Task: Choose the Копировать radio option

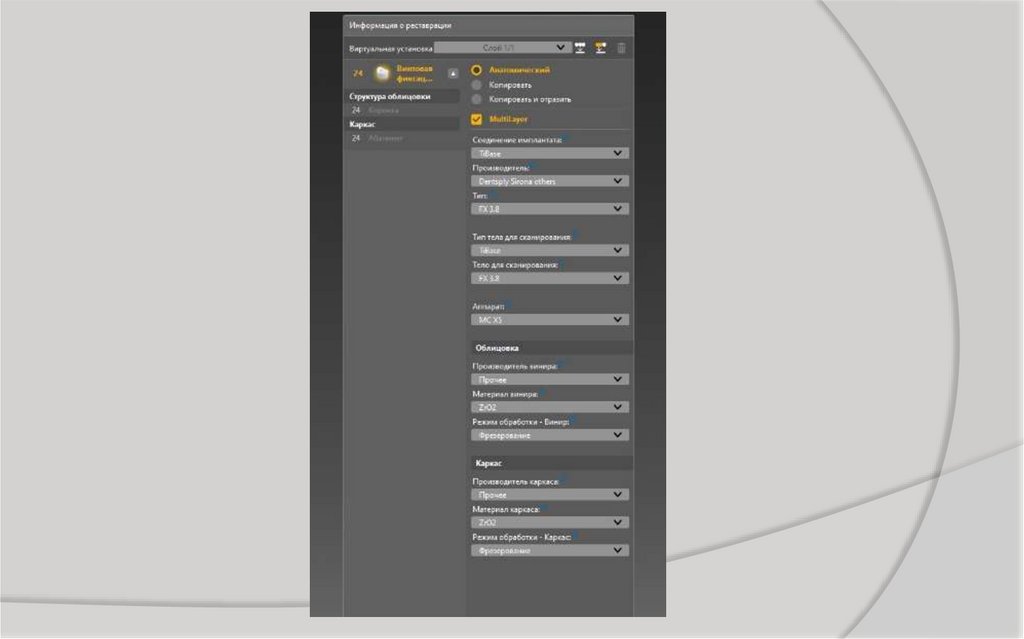Action: pos(477,85)
